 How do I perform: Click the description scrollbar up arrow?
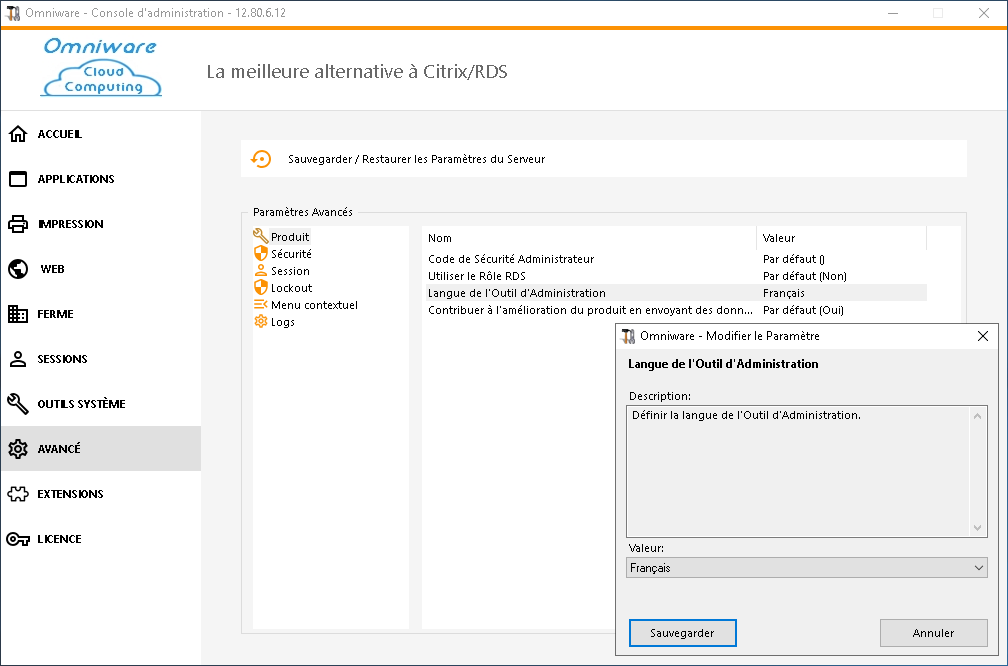[977, 416]
